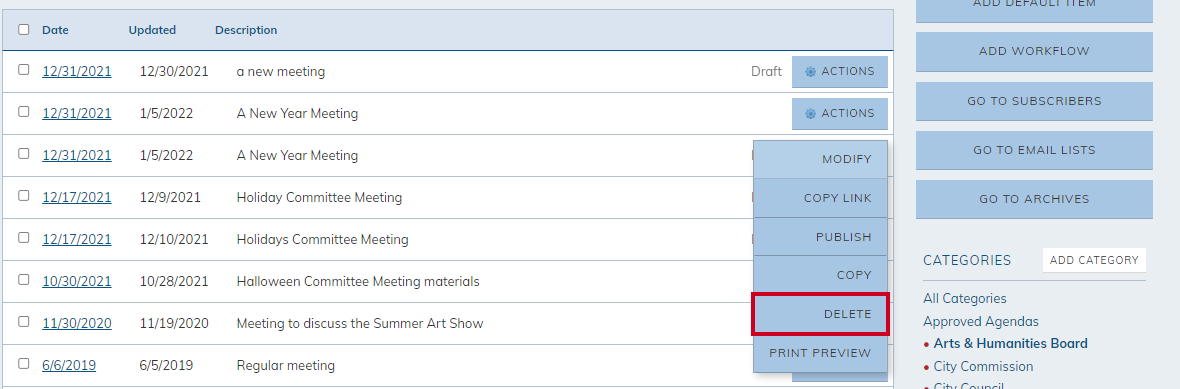Open the 10/30/2021 date link
The width and height of the screenshot is (1180, 389).
tap(77, 281)
